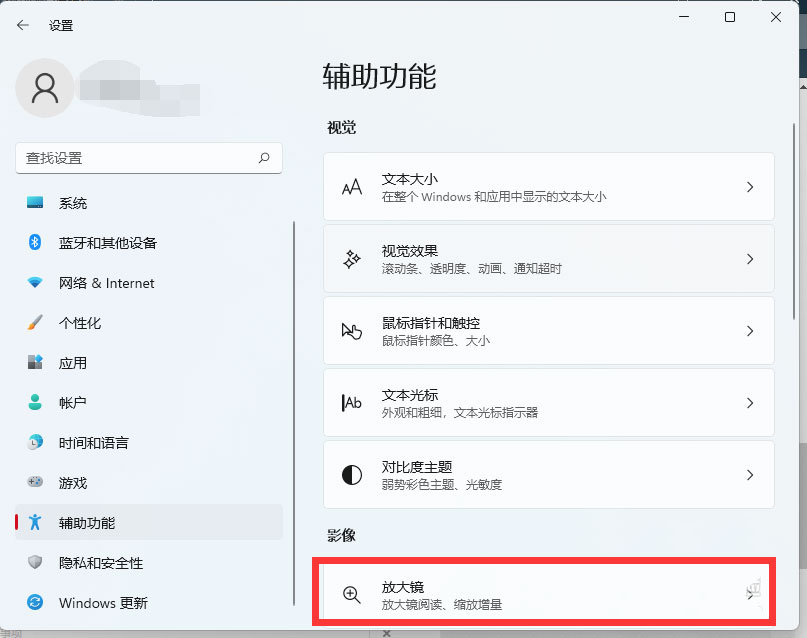Screen dimensions: 807x638
Task: Click the 时间和语言 clock icon
Action: coord(36,443)
